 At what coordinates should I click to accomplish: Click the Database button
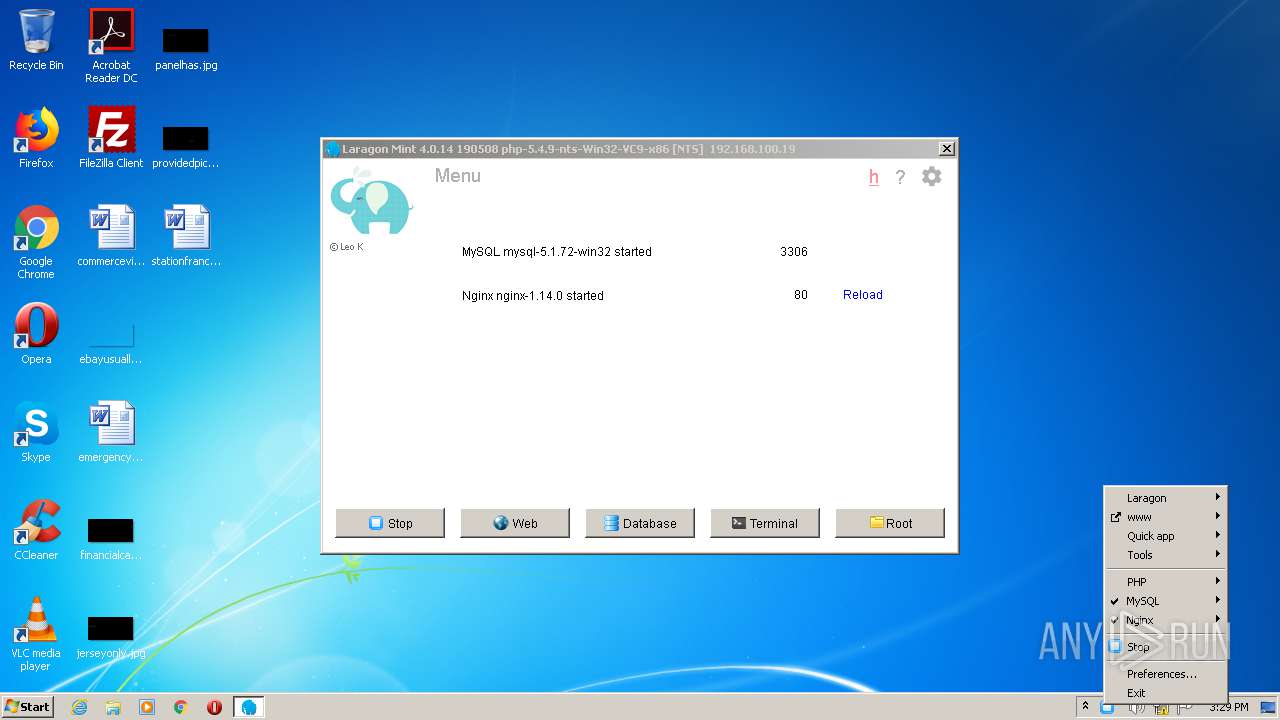tap(640, 523)
